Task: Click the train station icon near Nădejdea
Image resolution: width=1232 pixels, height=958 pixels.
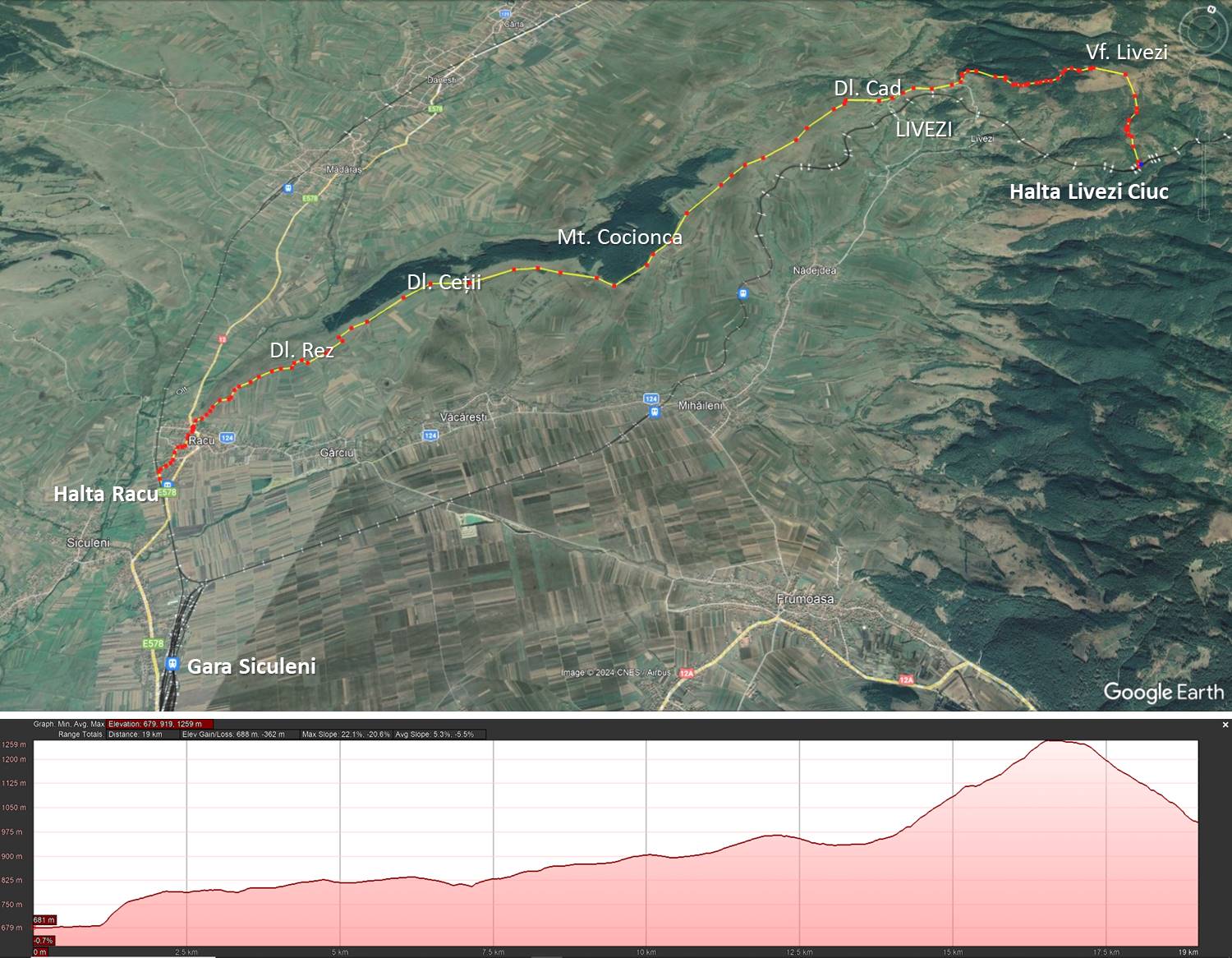Action: 742,293
